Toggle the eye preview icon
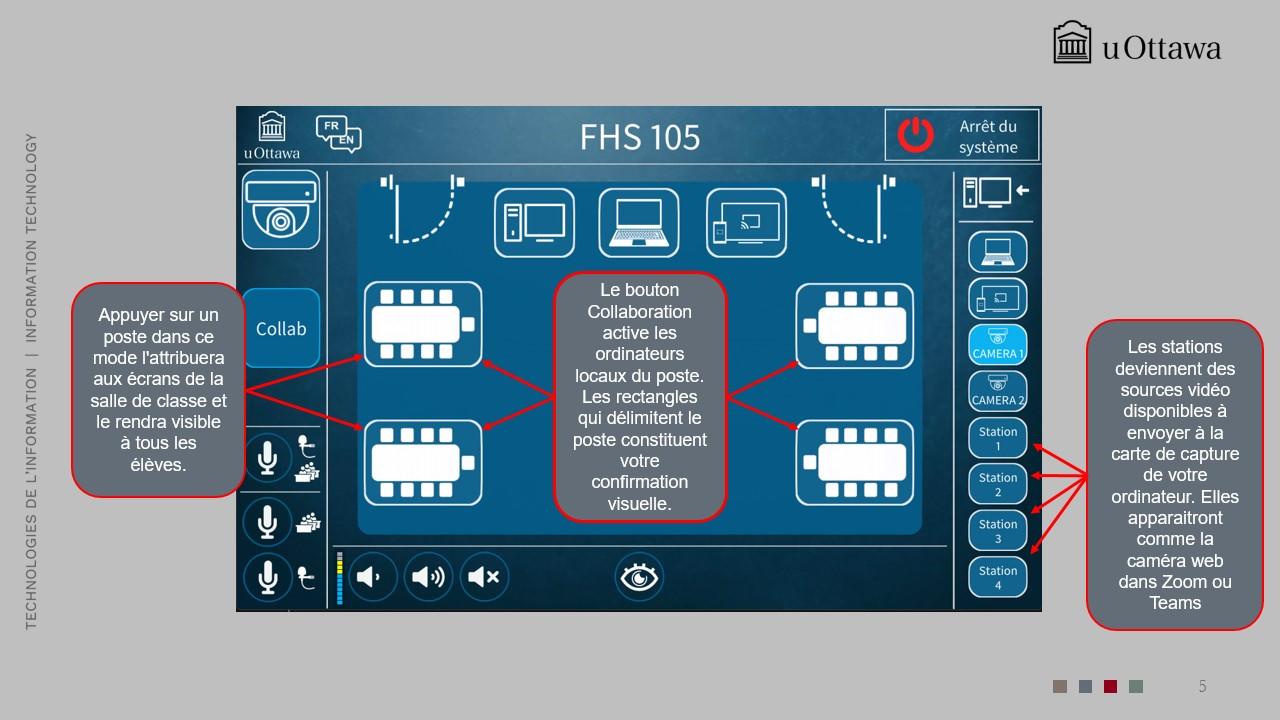 [639, 577]
